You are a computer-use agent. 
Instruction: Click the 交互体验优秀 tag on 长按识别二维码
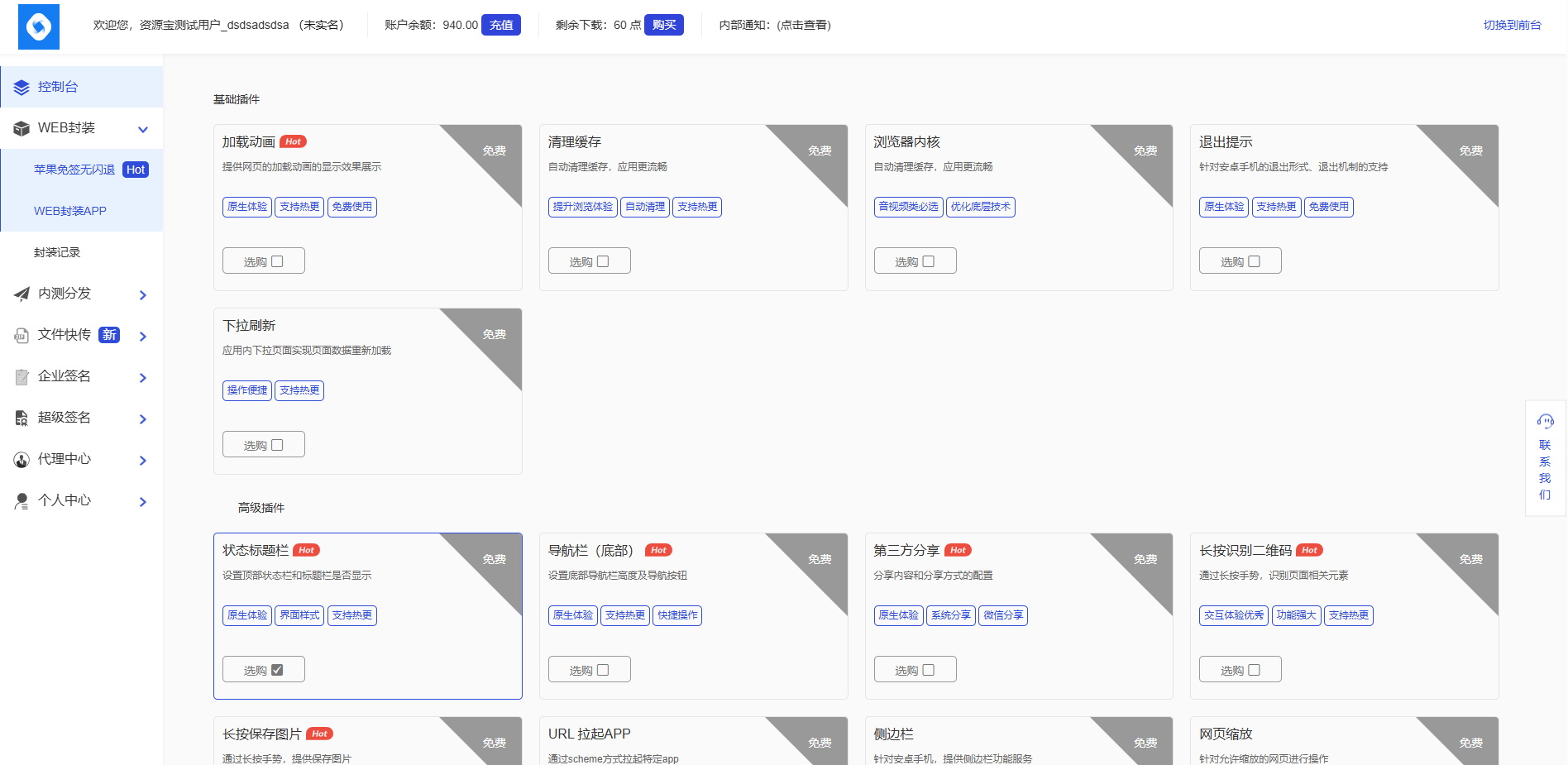1234,615
